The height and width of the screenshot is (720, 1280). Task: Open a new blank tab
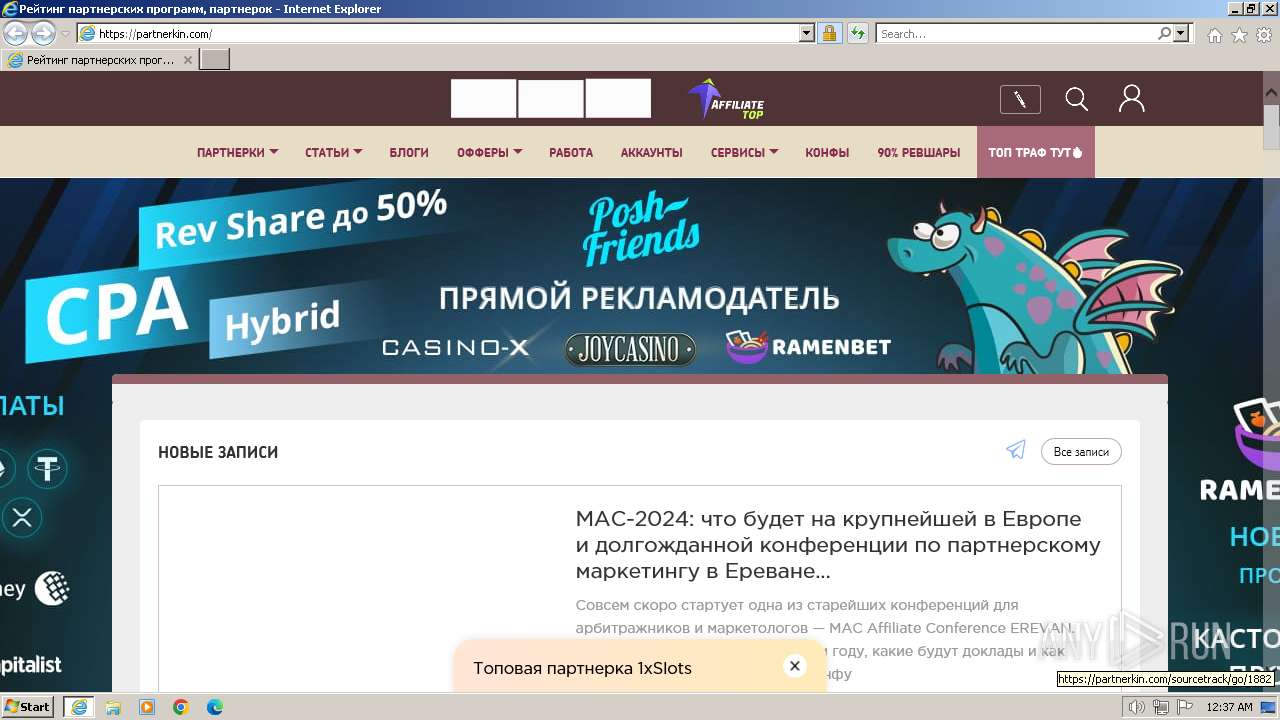coord(215,60)
